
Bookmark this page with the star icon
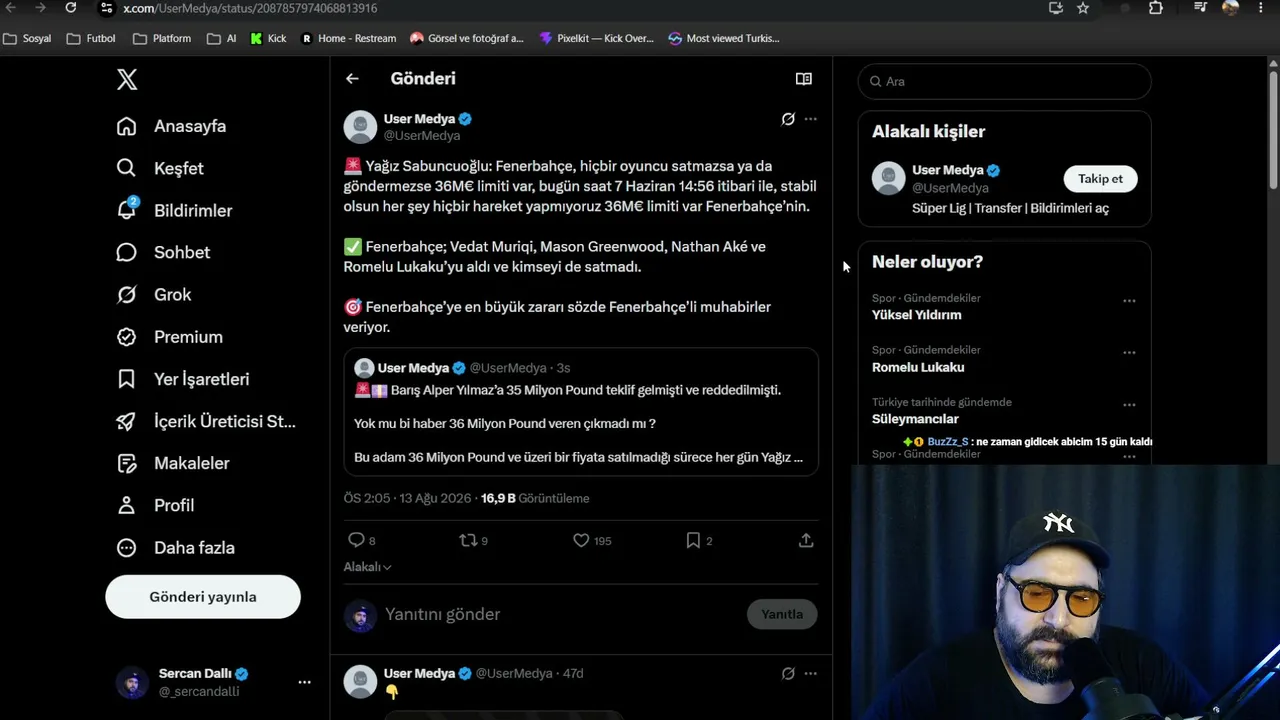1083,8
